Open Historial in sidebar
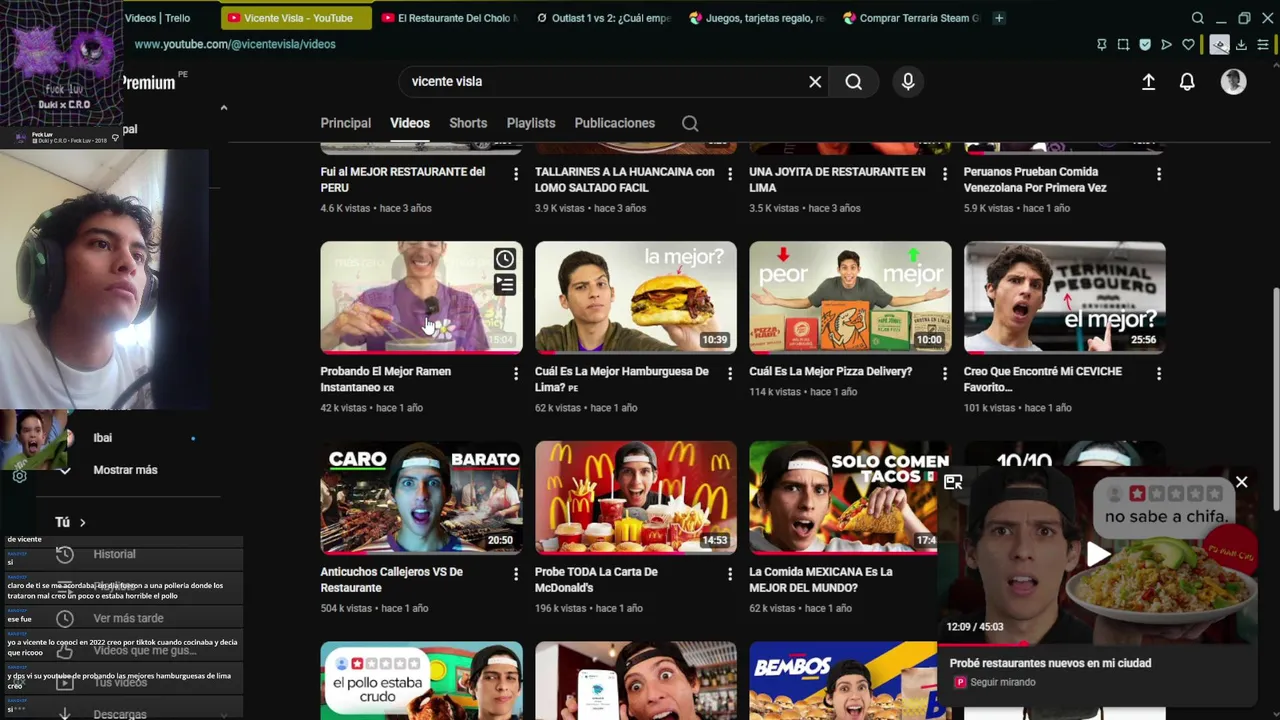The image size is (1280, 720). pyautogui.click(x=114, y=554)
